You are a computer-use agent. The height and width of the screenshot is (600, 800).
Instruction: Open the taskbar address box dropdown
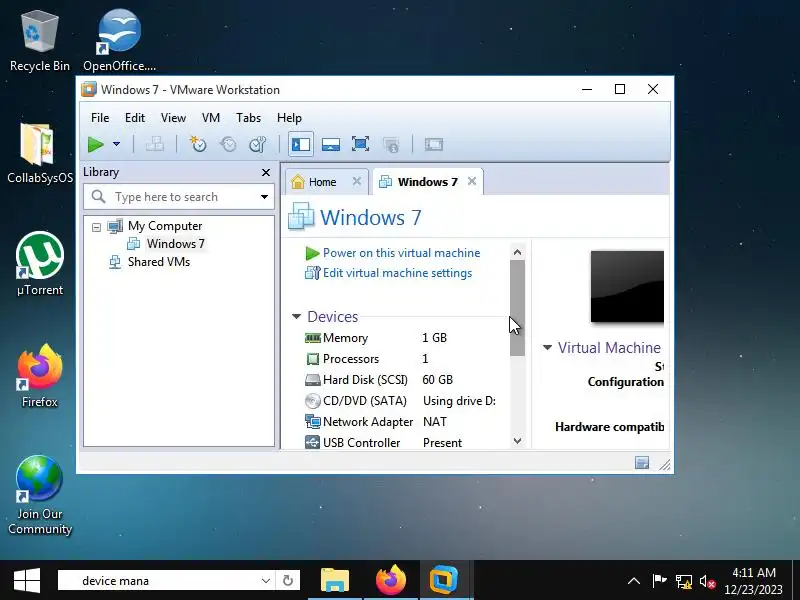point(266,581)
